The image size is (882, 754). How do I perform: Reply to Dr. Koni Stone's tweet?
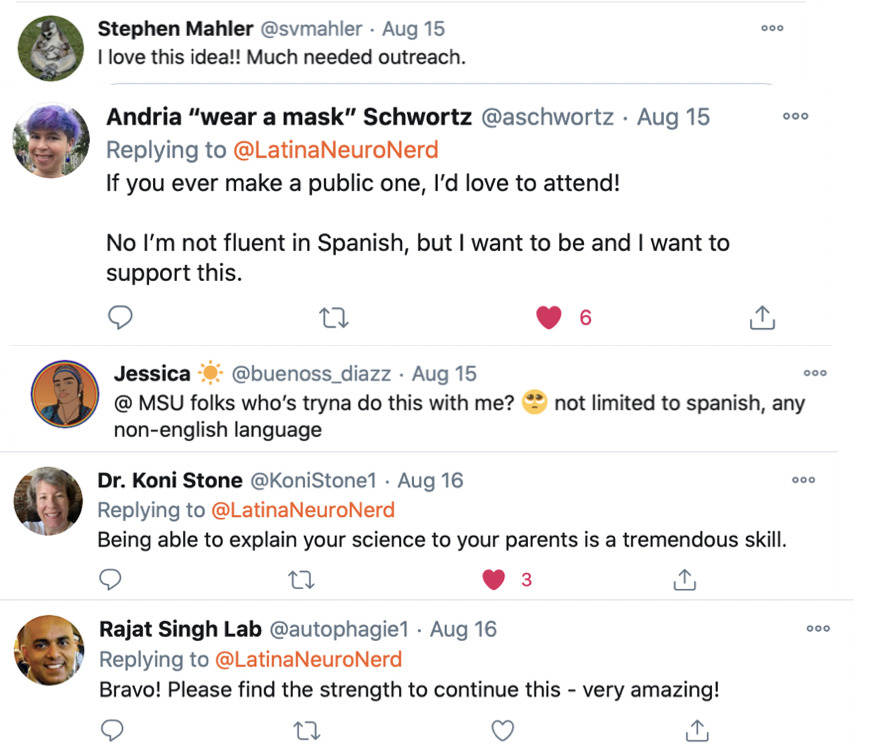coord(111,579)
